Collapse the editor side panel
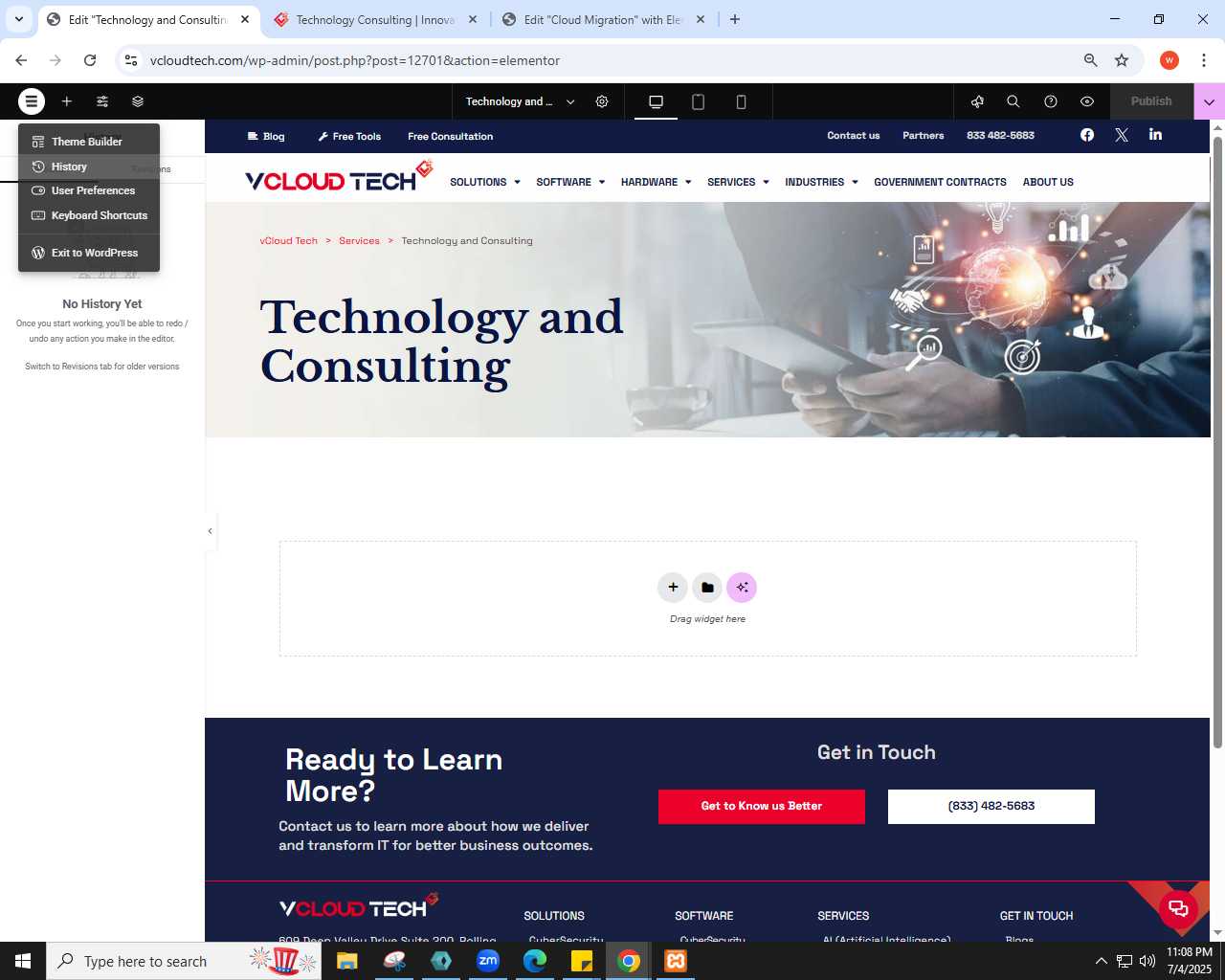 tap(210, 531)
